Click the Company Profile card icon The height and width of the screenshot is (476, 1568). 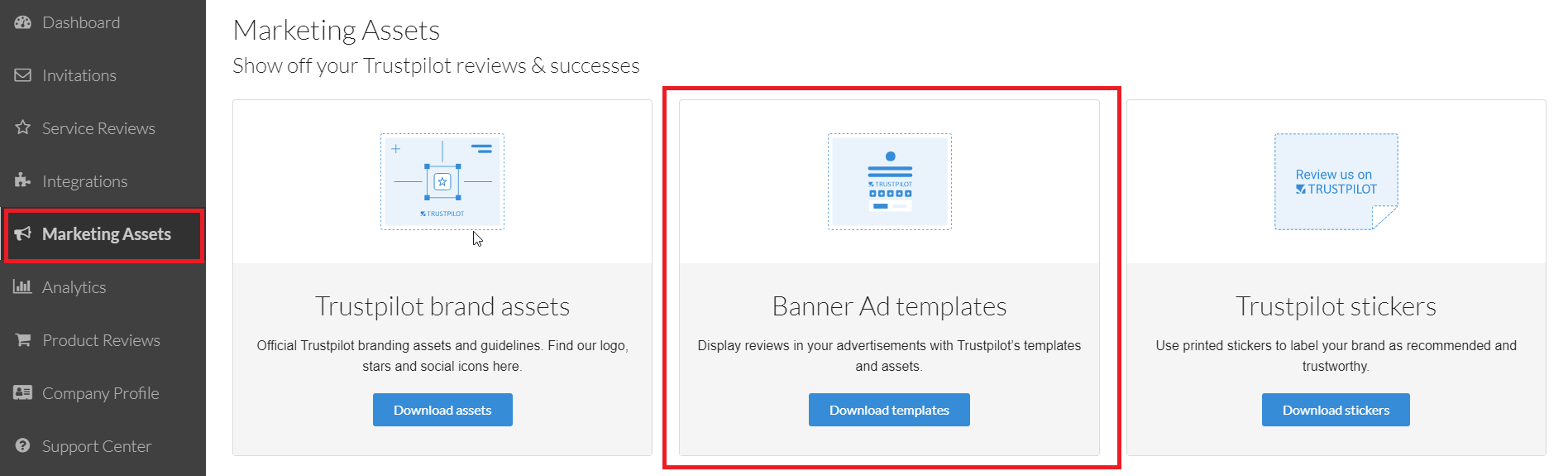22,392
